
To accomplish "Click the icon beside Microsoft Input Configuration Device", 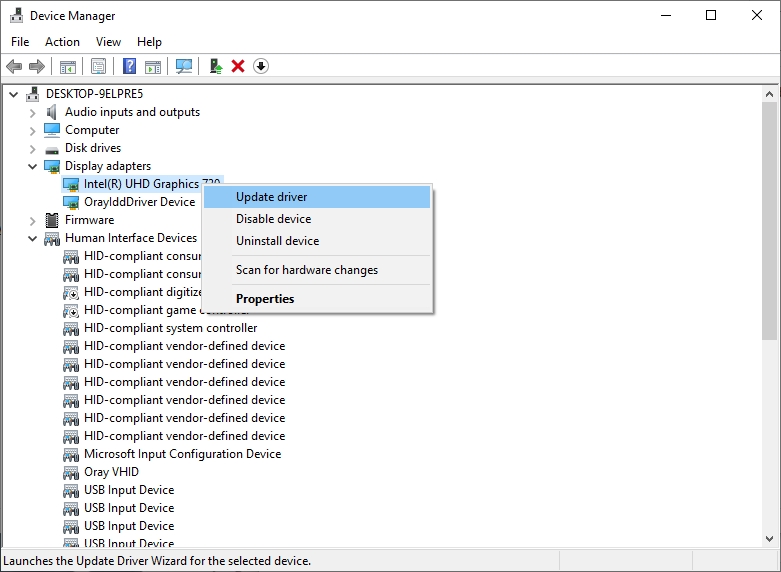I will tap(71, 454).
